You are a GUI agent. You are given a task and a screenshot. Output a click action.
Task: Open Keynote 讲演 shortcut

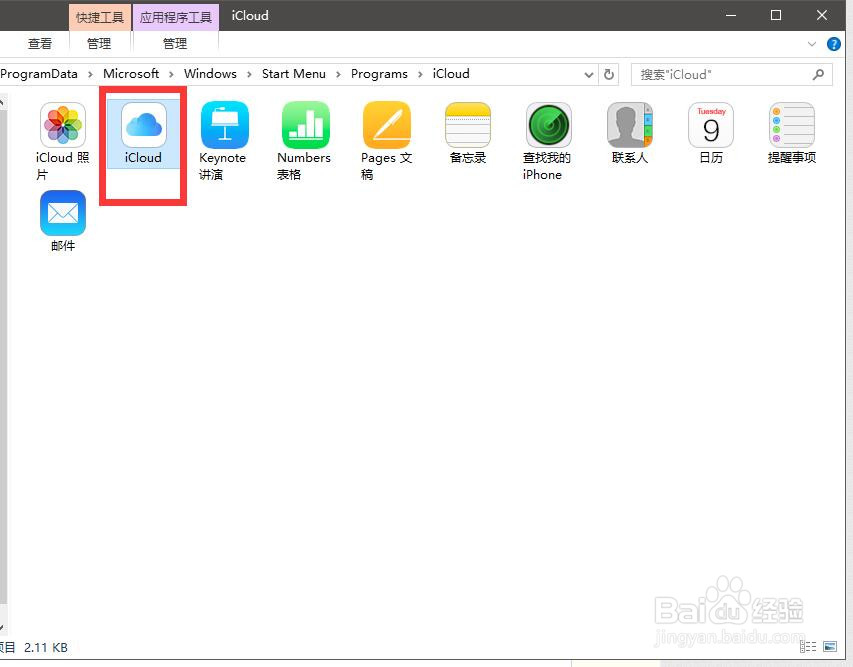coord(224,141)
